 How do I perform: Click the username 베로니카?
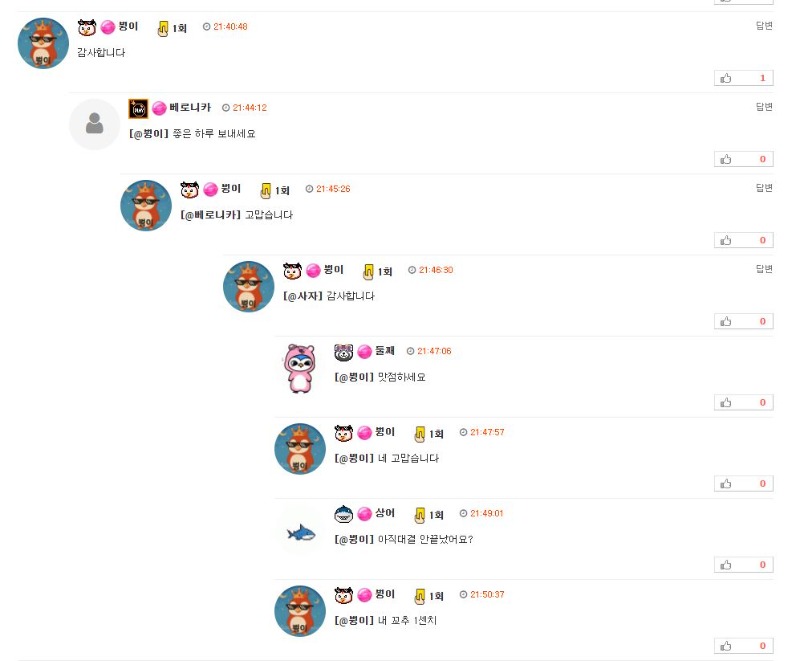(x=190, y=107)
